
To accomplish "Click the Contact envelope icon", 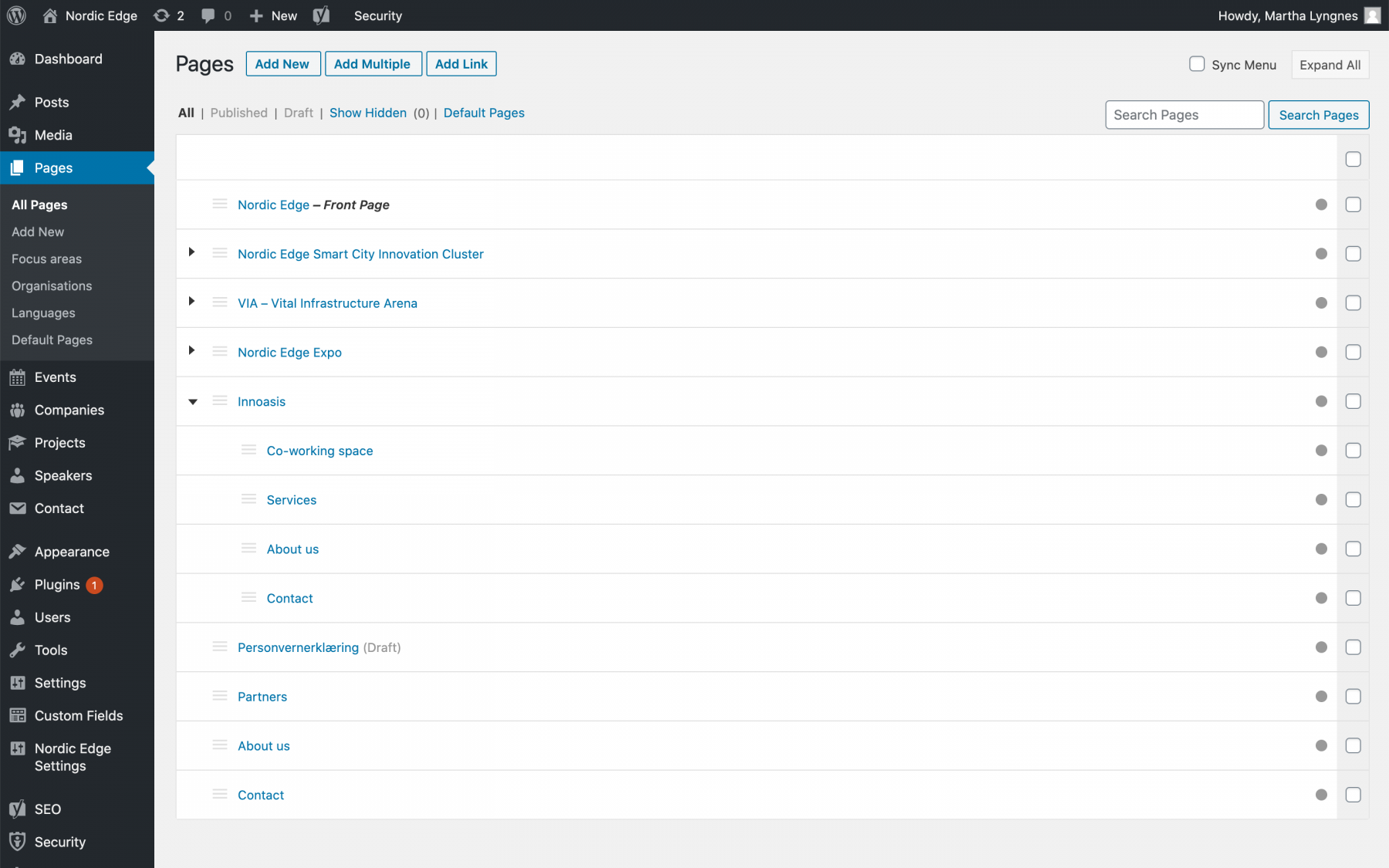I will [x=18, y=508].
